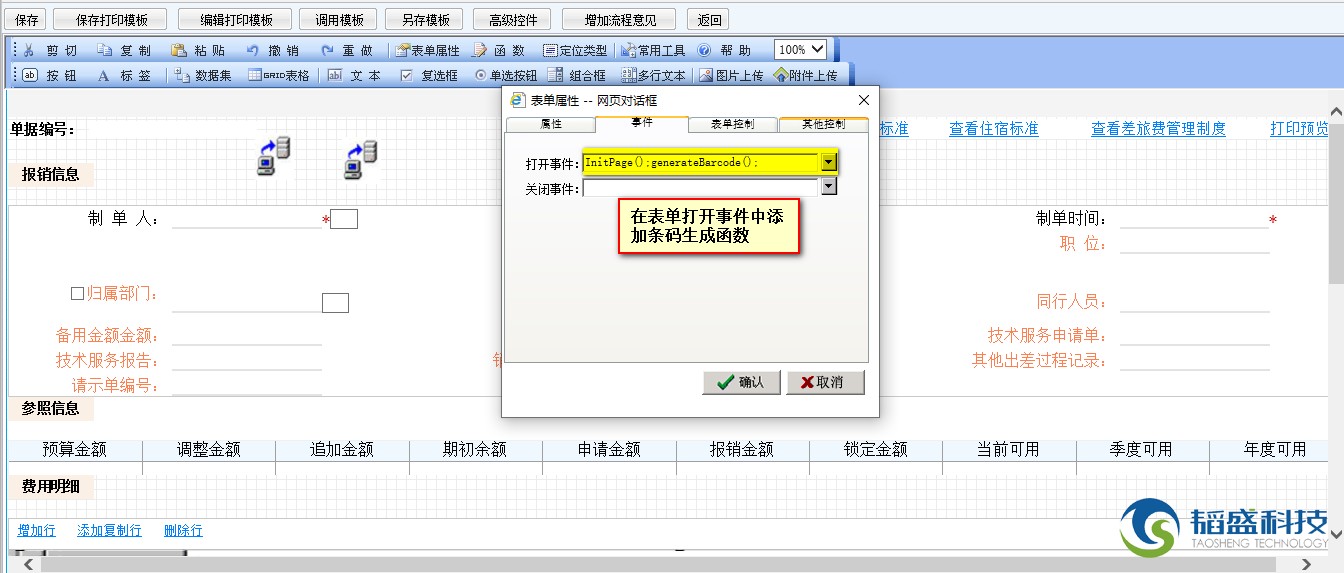The width and height of the screenshot is (1344, 573).
Task: Click the 职位 input field
Action: 1194,244
